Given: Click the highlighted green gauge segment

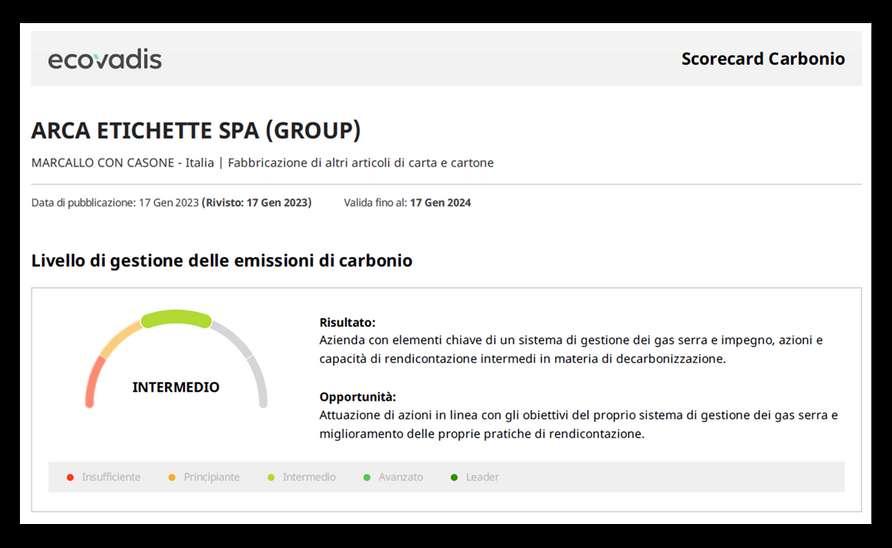Looking at the screenshot, I should click(x=176, y=319).
